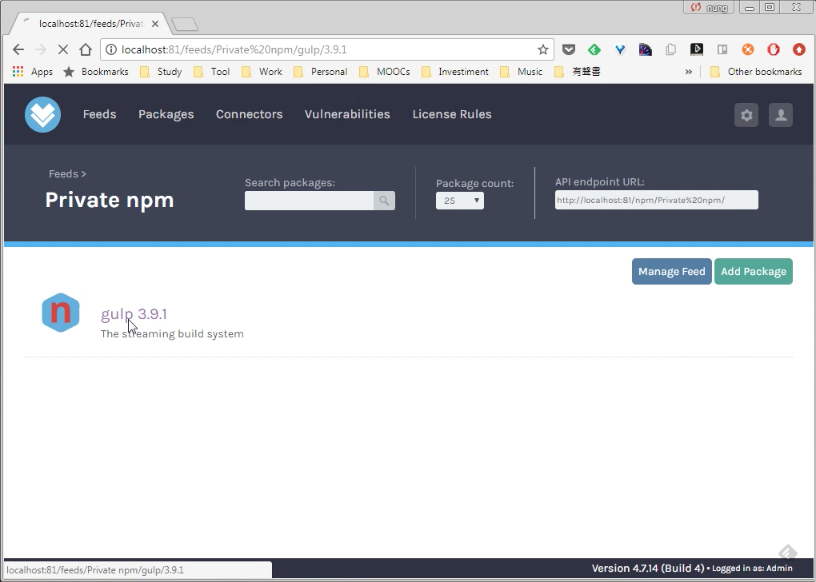
Task: Click the Opera-style red O extension icon
Action: (773, 49)
